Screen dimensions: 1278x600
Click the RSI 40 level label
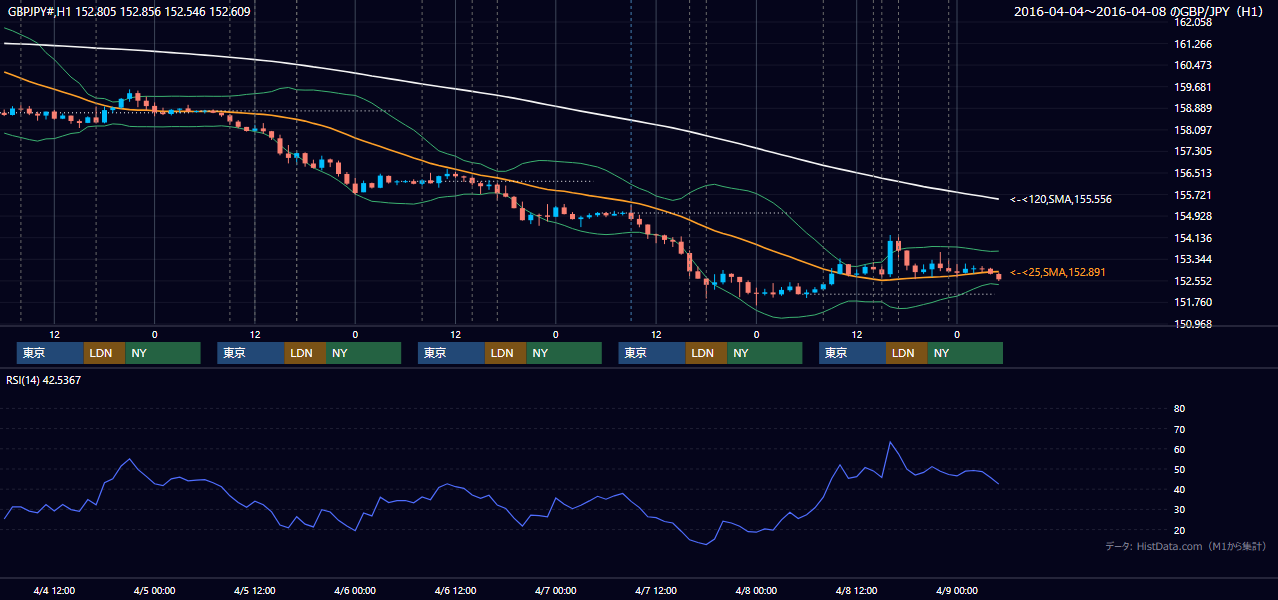click(x=1179, y=489)
